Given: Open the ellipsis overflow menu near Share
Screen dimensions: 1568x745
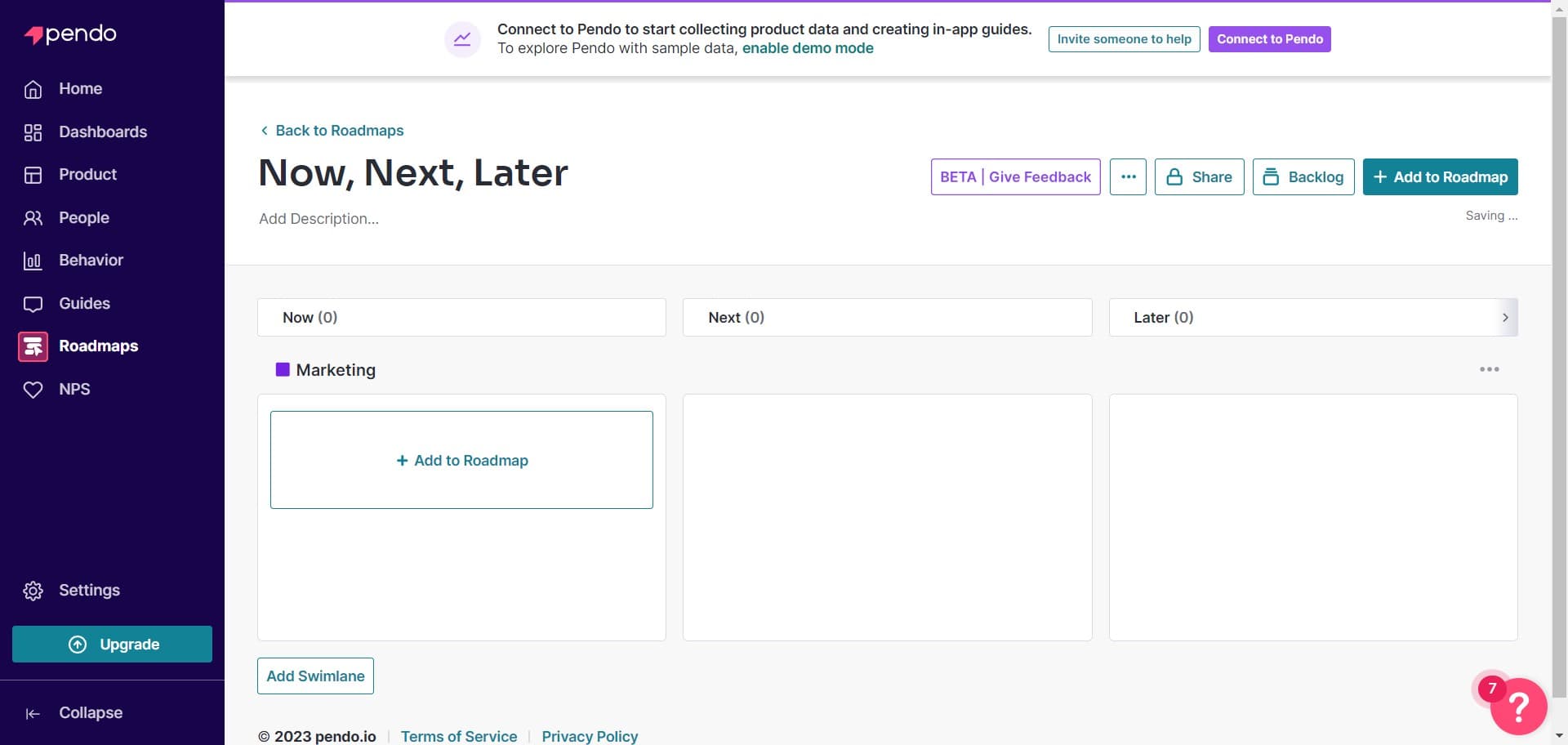Looking at the screenshot, I should [1128, 176].
